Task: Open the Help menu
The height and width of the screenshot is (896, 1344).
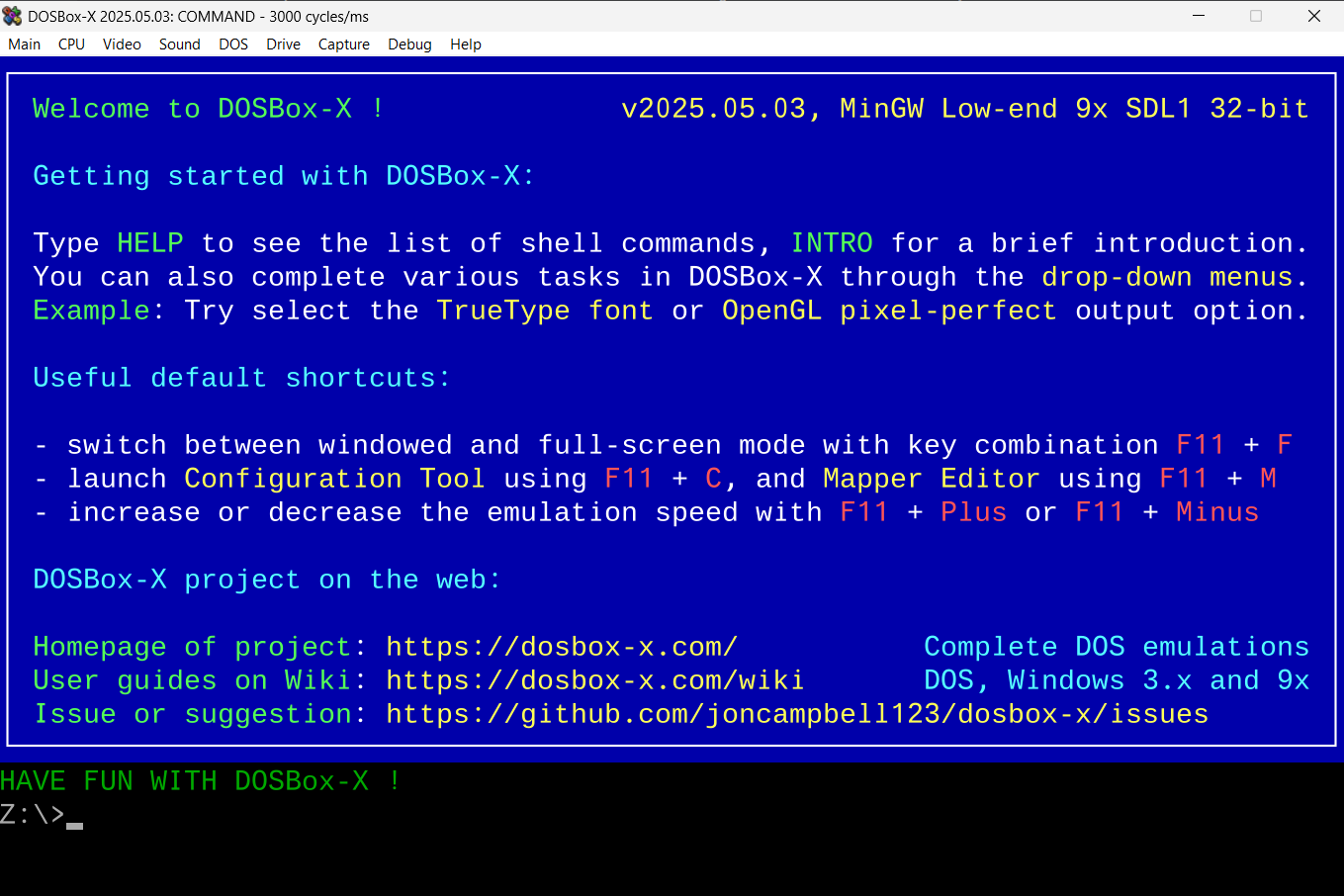Action: tap(465, 44)
